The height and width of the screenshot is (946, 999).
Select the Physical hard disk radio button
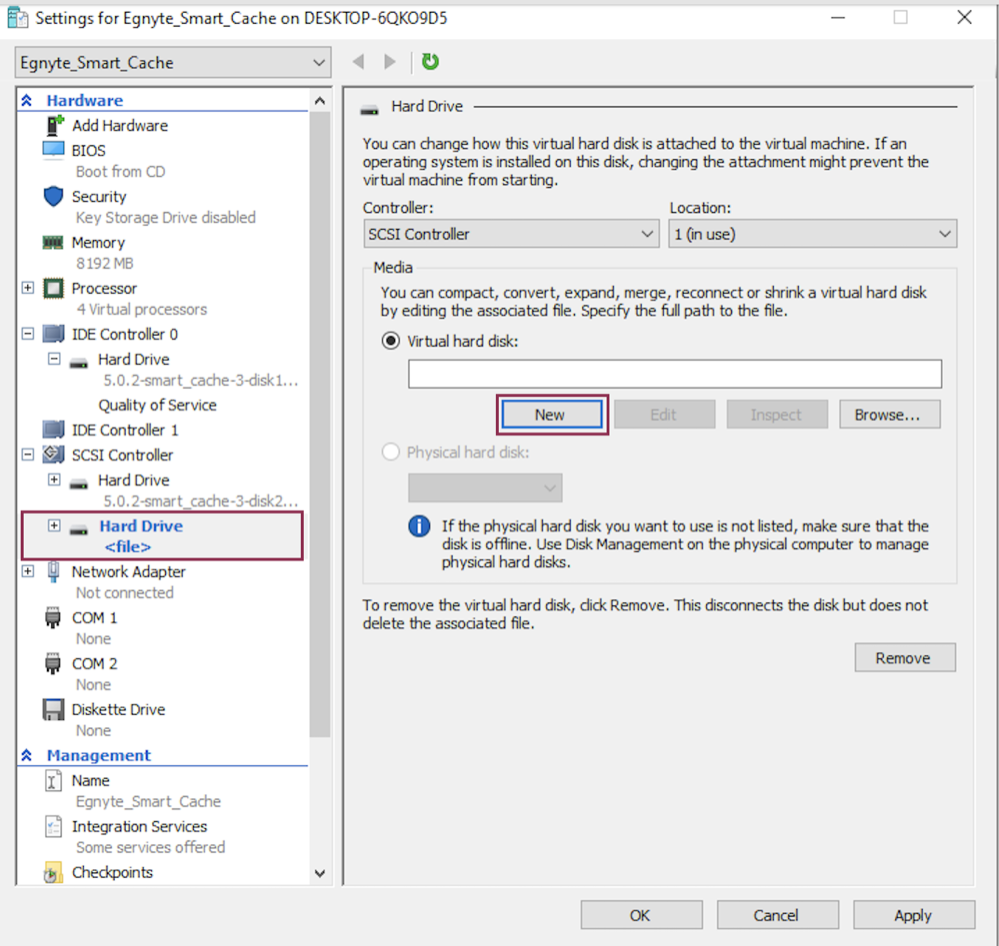click(391, 452)
